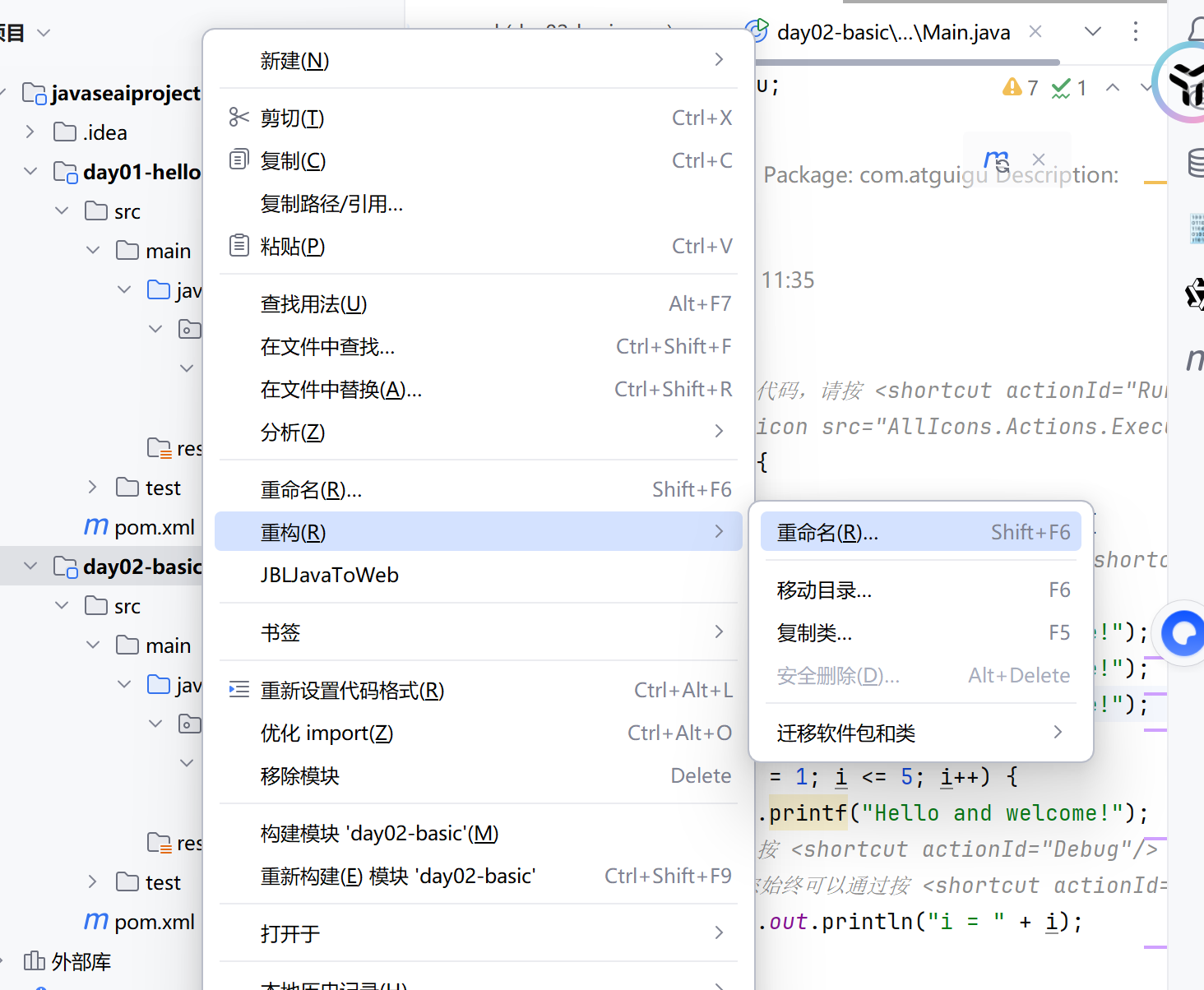The height and width of the screenshot is (990, 1204).
Task: Open the 书签 submenu
Action: coord(479,632)
